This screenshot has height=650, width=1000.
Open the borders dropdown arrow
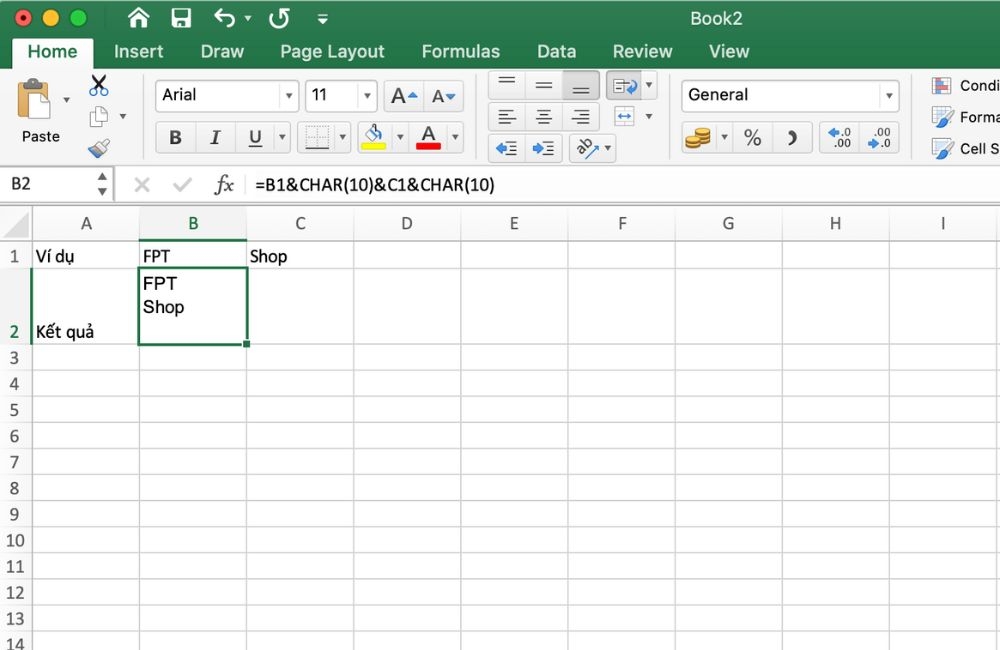point(342,137)
